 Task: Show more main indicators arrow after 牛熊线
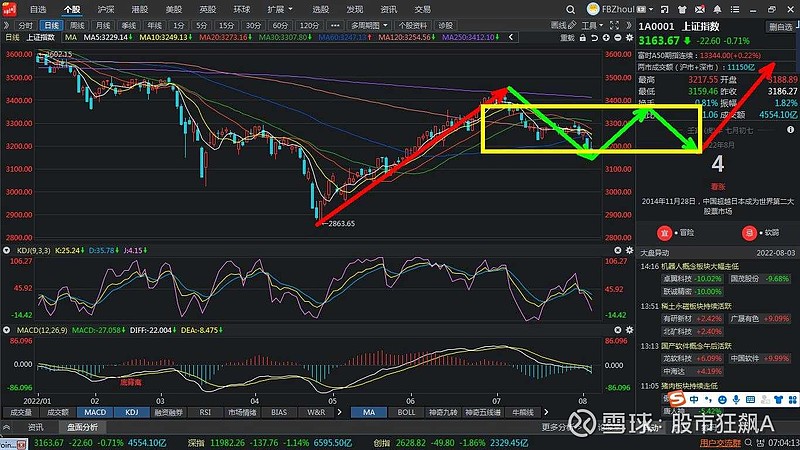pyautogui.click(x=546, y=412)
